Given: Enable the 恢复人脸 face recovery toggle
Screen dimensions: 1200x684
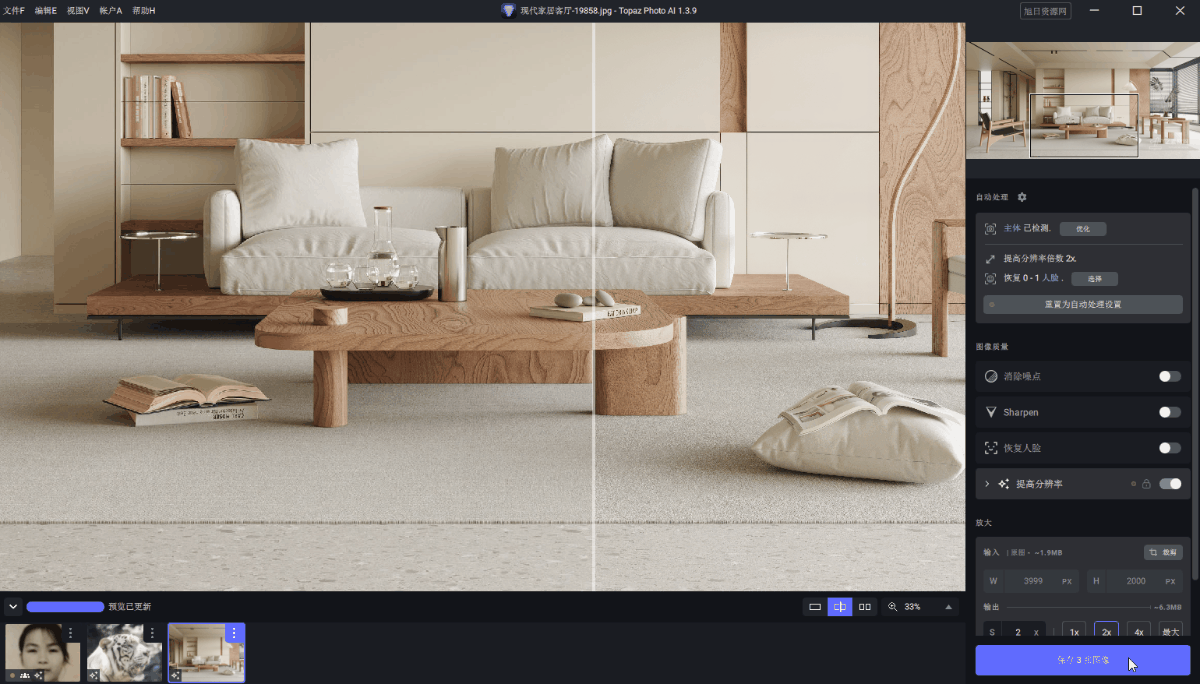Looking at the screenshot, I should (1168, 448).
